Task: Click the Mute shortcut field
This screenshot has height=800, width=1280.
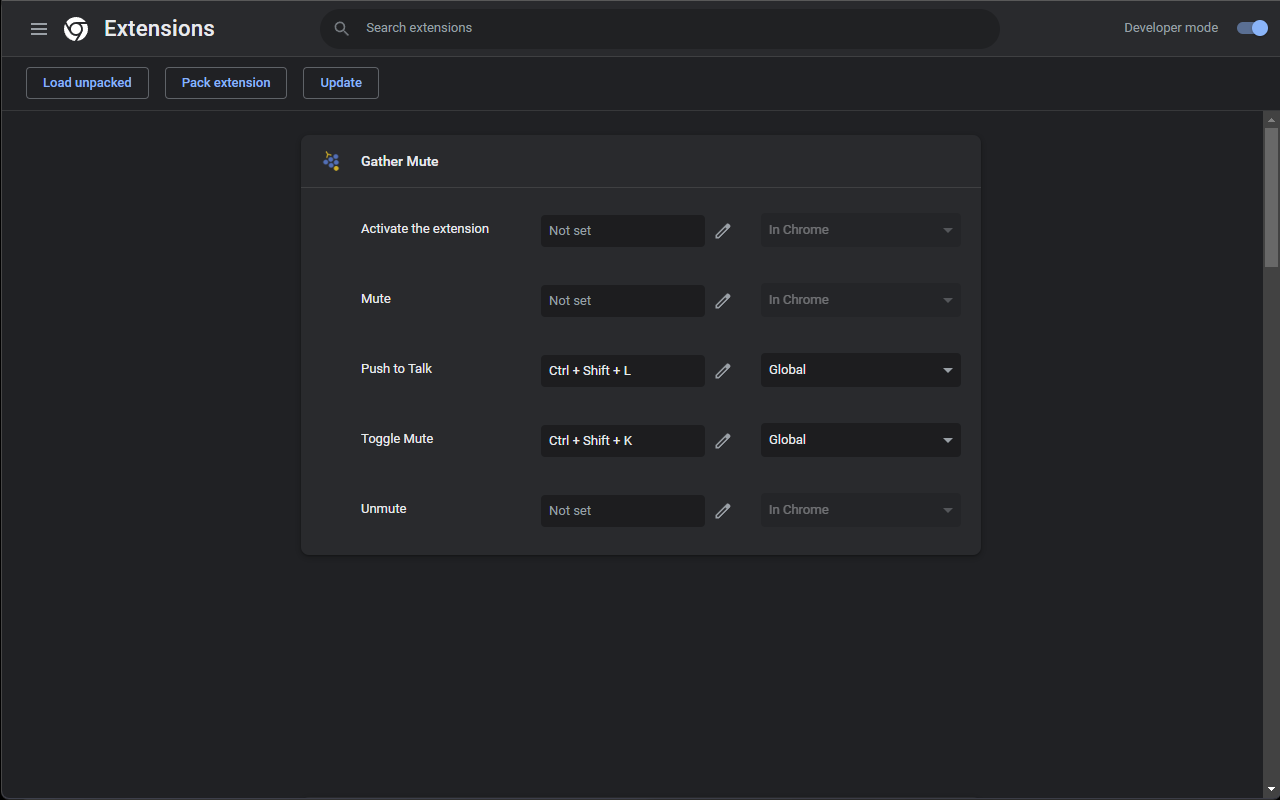Action: point(623,301)
